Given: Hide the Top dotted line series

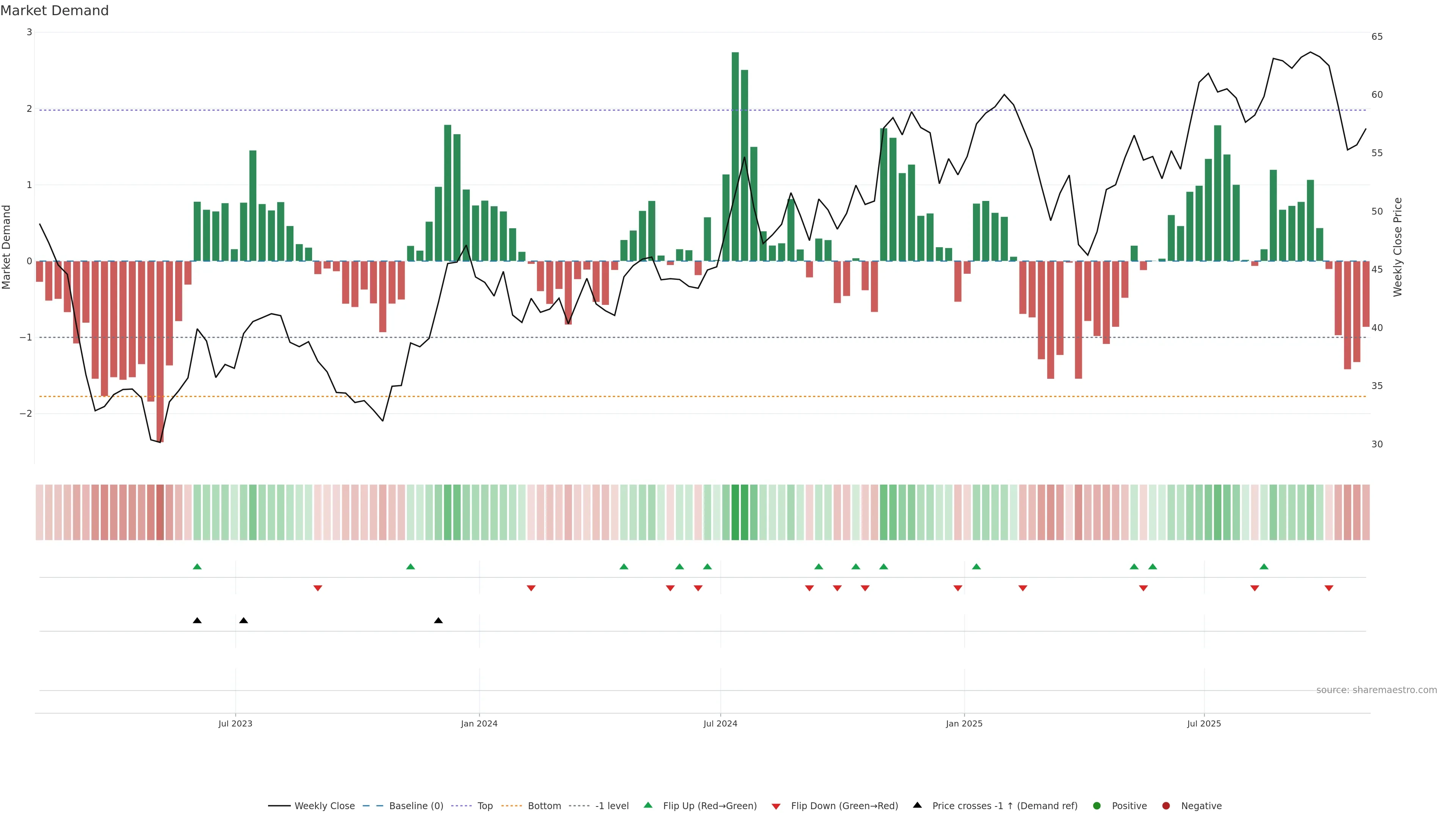Looking at the screenshot, I should 485,805.
